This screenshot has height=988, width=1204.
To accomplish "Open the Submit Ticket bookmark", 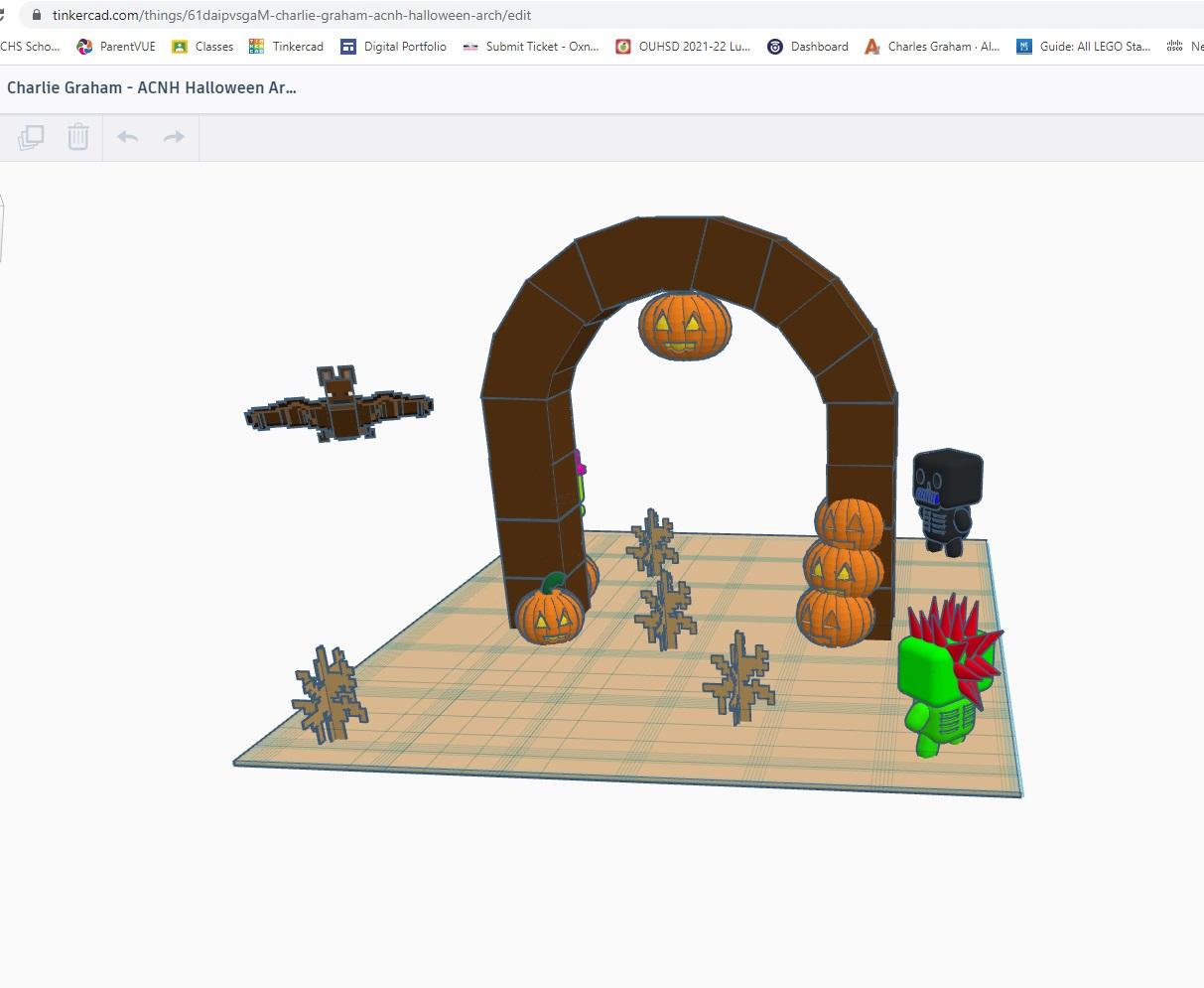I will click(x=531, y=47).
